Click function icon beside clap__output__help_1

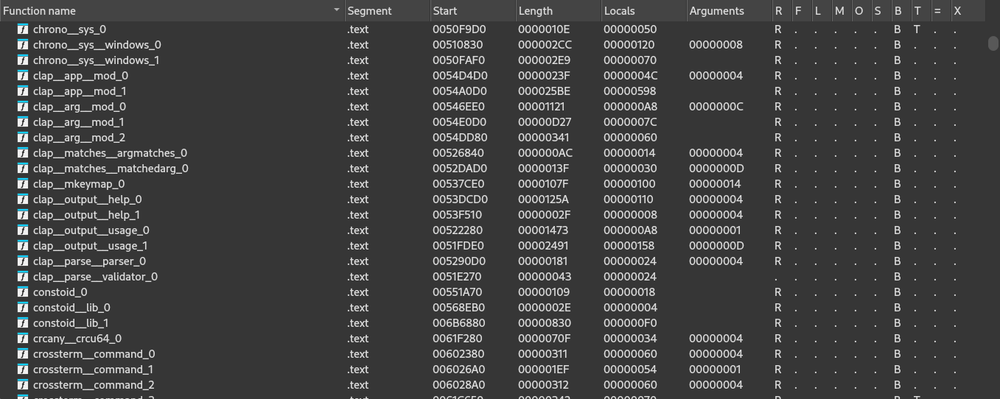tap(23, 215)
